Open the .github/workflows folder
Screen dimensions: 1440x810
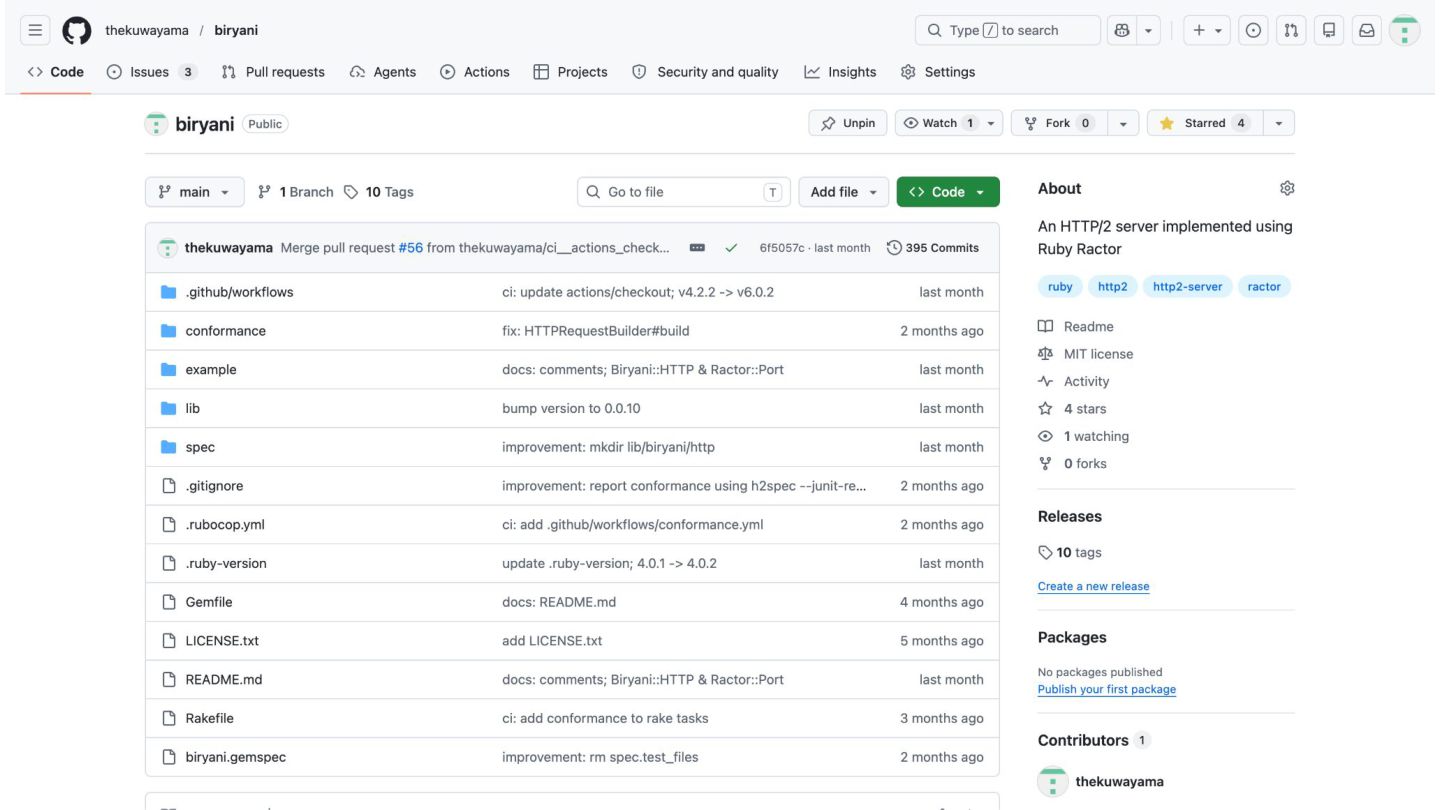point(239,292)
